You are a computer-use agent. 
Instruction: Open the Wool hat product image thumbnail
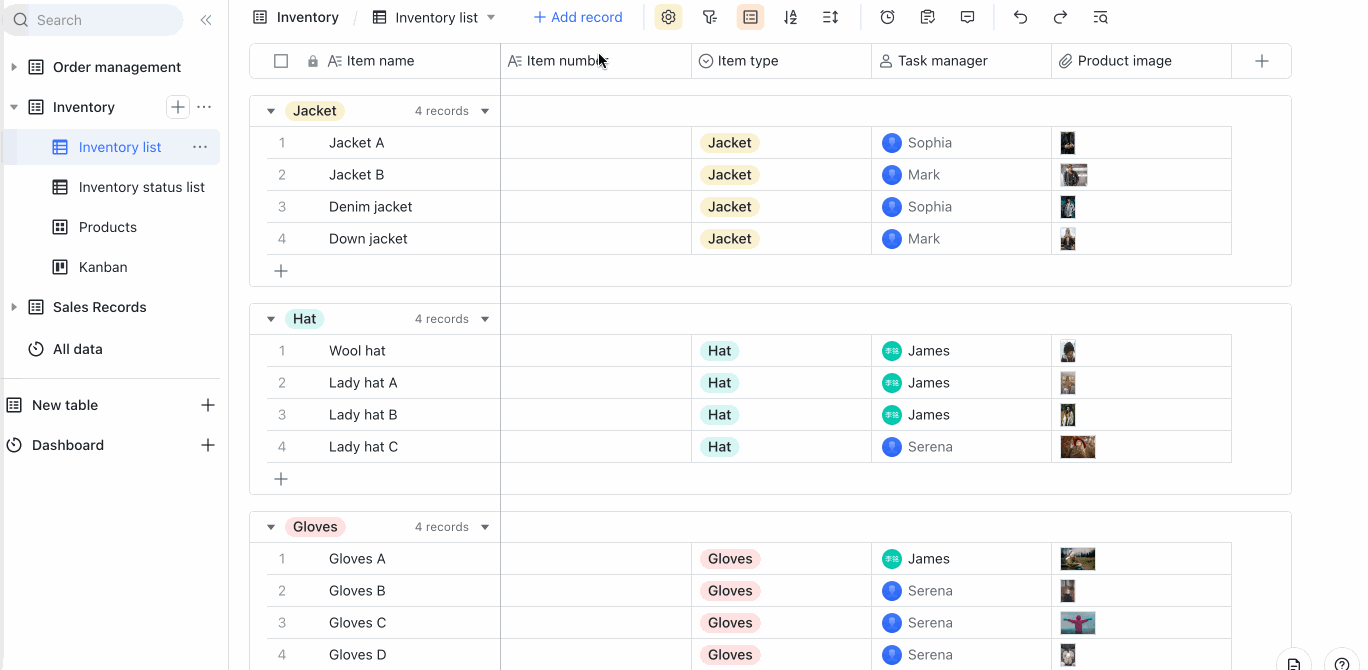(1067, 351)
